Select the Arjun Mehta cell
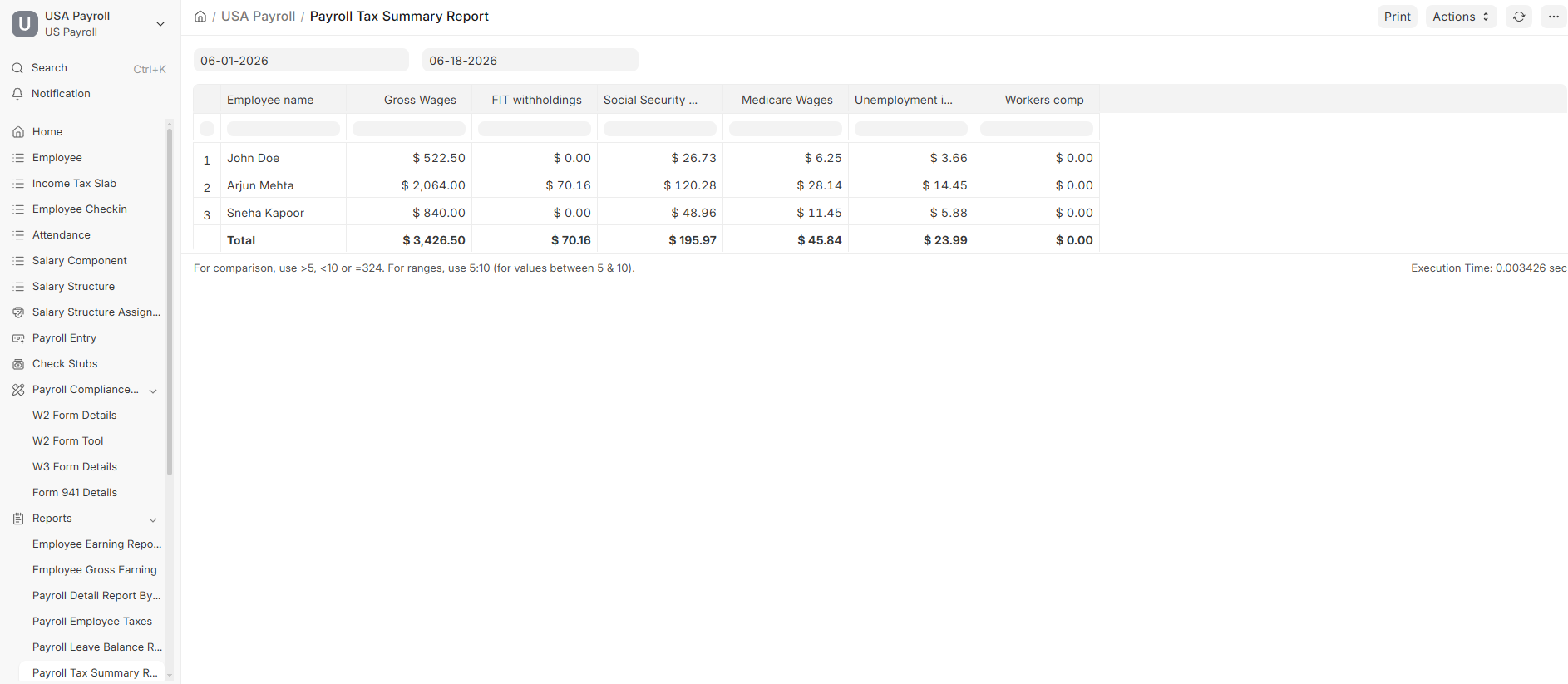Image resolution: width=1568 pixels, height=684 pixels. 284,185
